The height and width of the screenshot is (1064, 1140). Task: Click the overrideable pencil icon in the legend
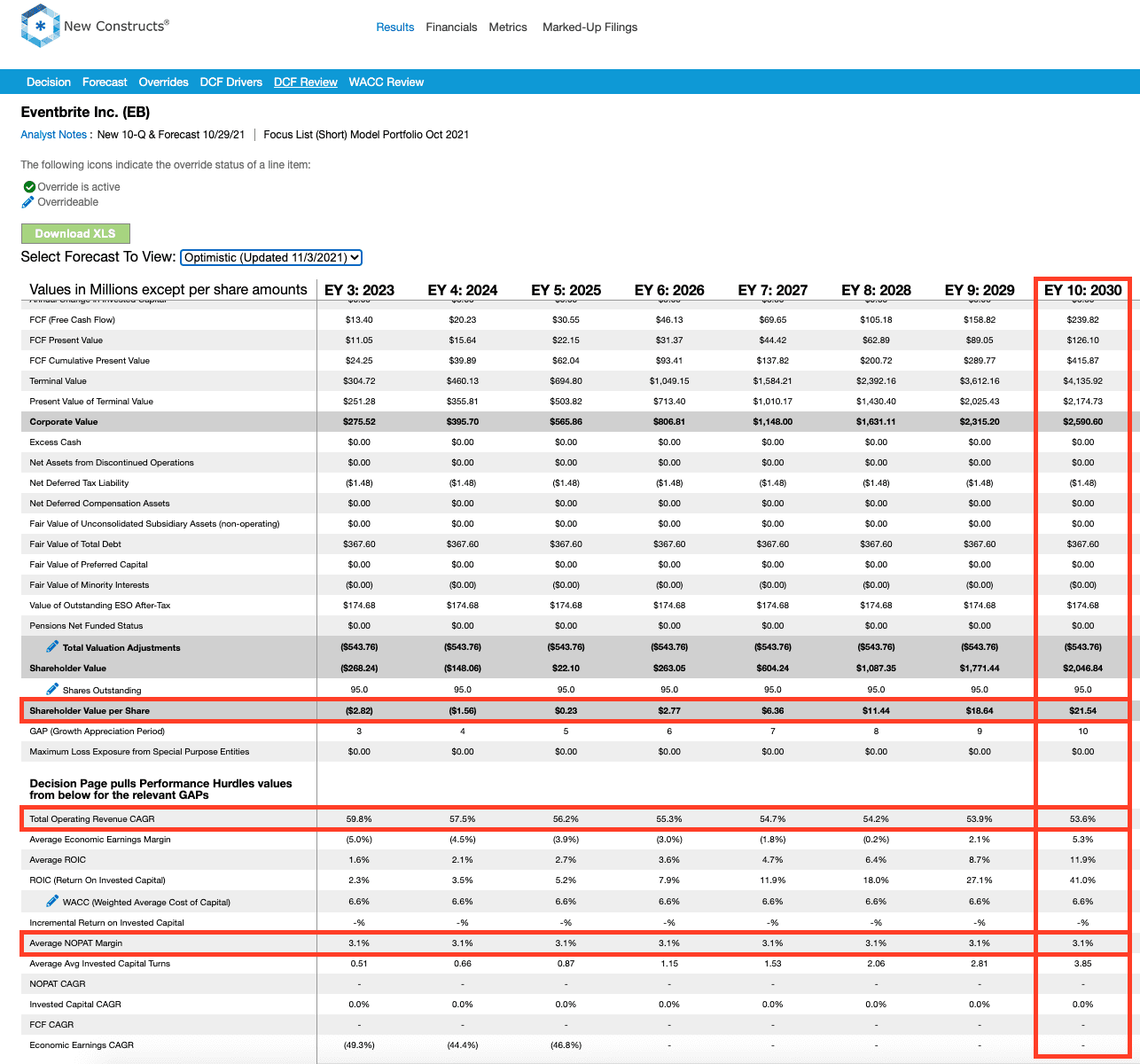(x=29, y=202)
